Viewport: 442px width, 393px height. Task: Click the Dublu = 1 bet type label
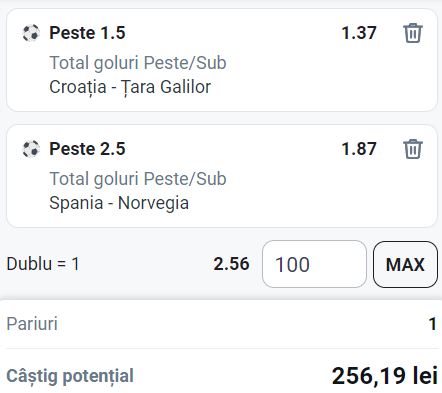(43, 264)
